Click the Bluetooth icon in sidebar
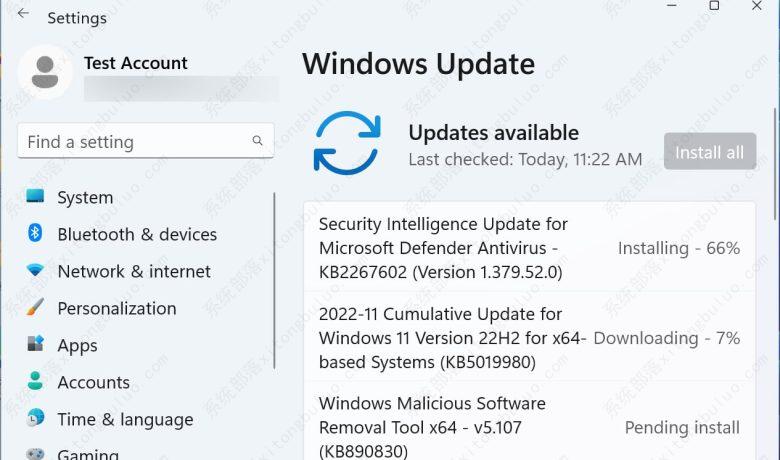This screenshot has width=780, height=460. [36, 234]
